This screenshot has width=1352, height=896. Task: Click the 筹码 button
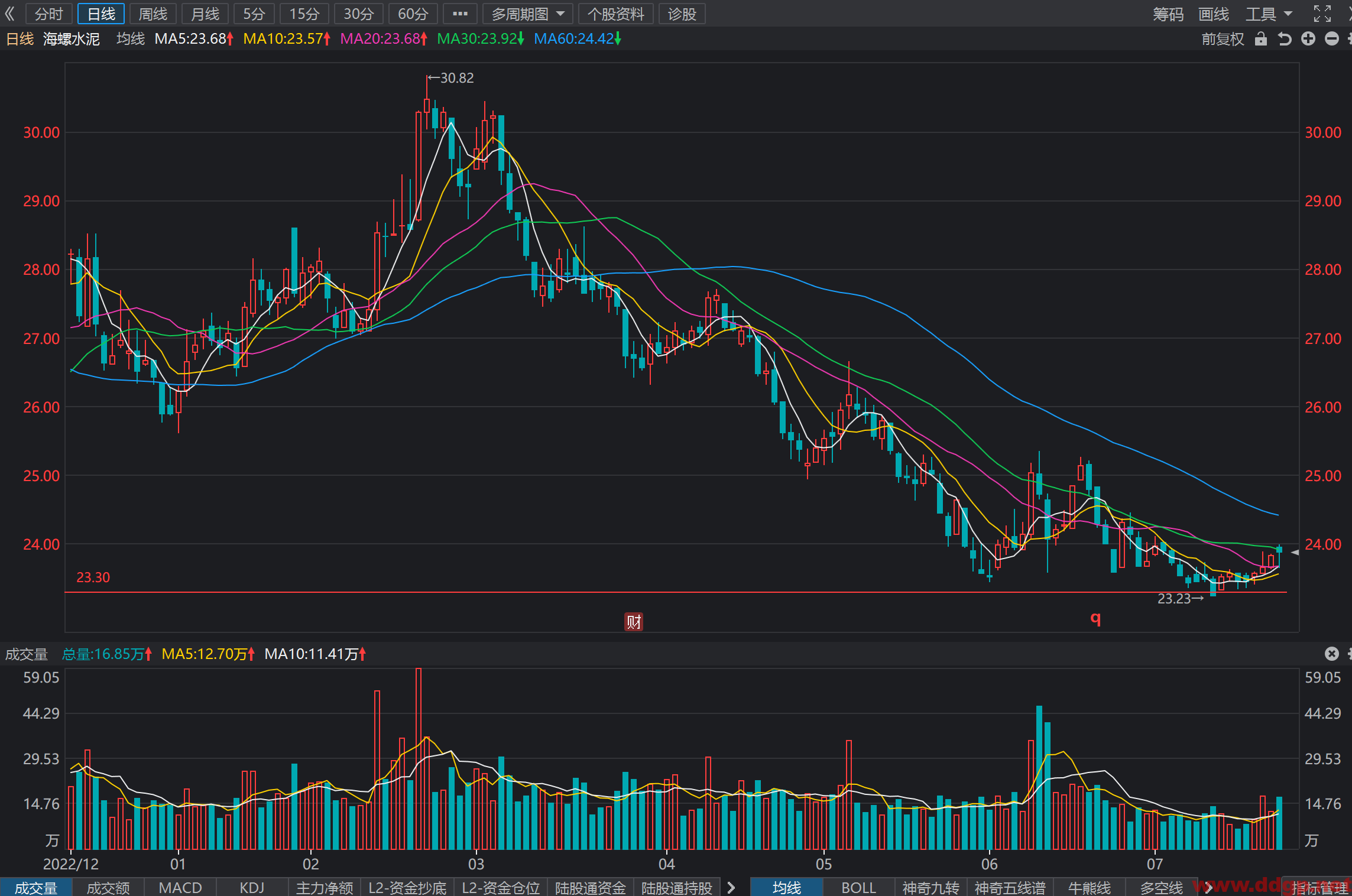coord(1168,14)
